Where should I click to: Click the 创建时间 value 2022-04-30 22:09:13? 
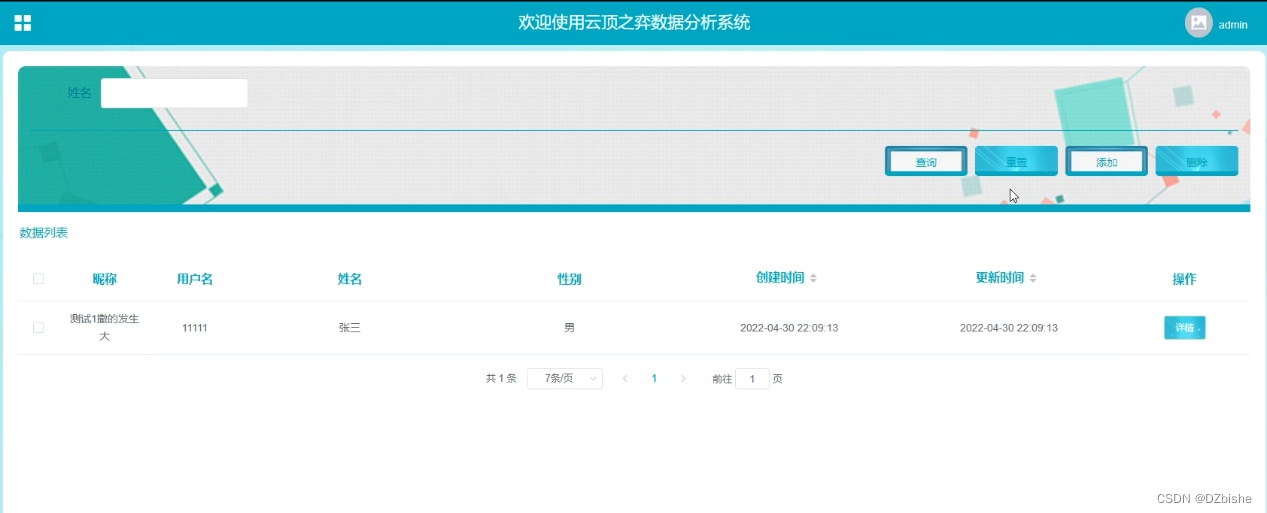click(789, 327)
